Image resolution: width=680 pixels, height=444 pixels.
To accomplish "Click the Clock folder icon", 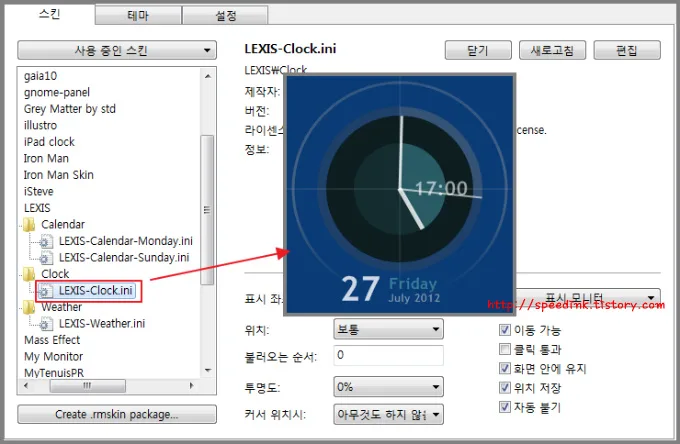I will 29,274.
